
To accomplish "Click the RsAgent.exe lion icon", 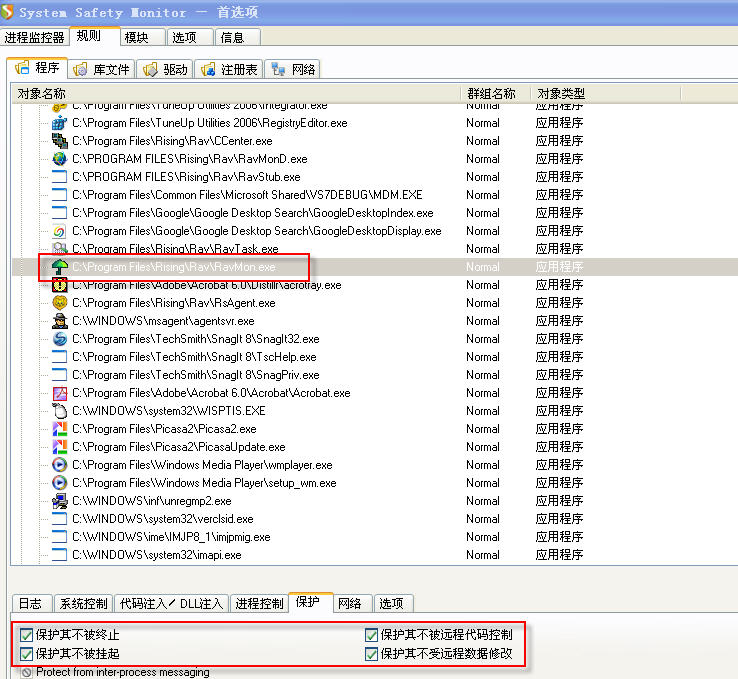I will (x=59, y=303).
